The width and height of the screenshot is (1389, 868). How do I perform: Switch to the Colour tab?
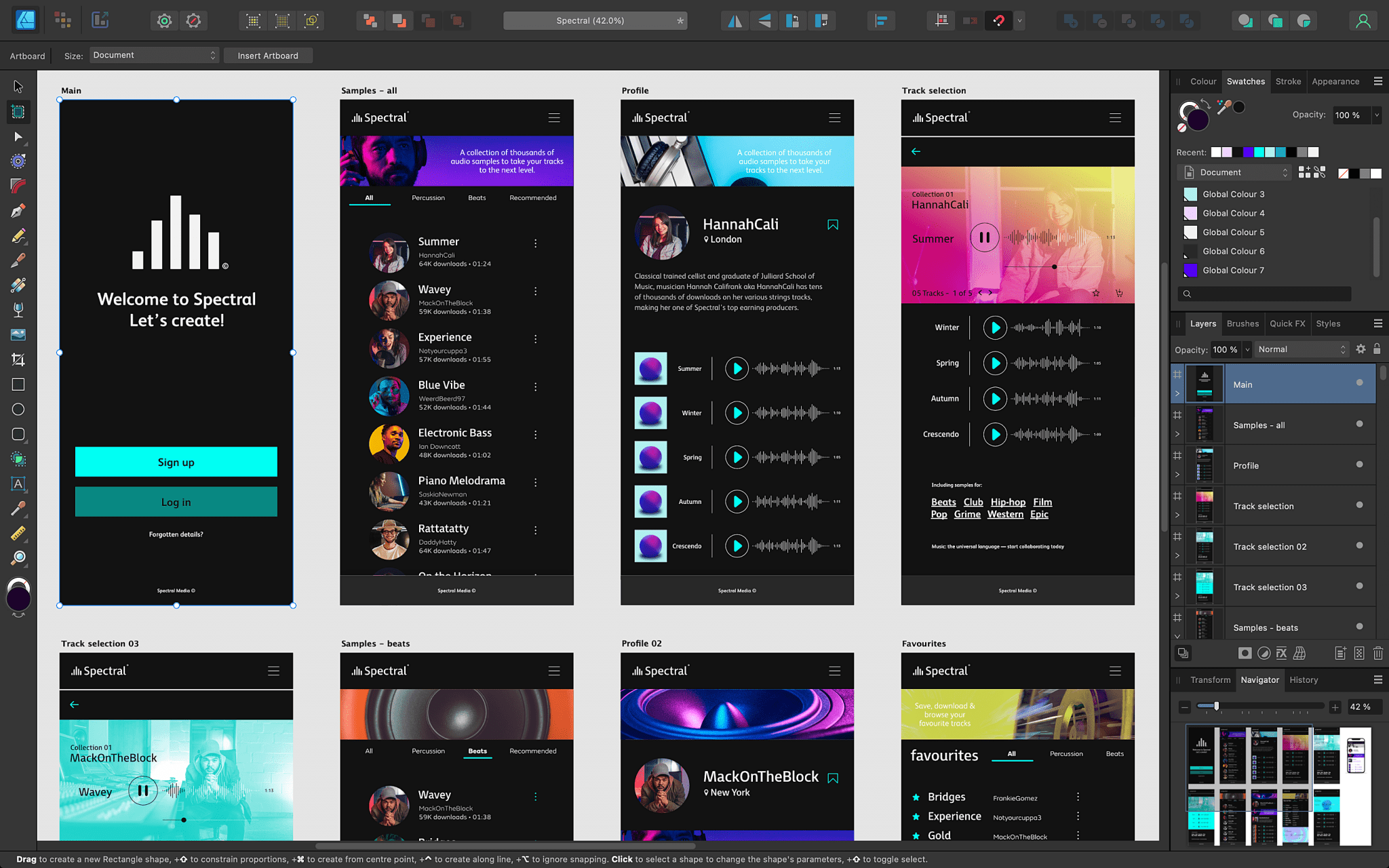point(1203,81)
